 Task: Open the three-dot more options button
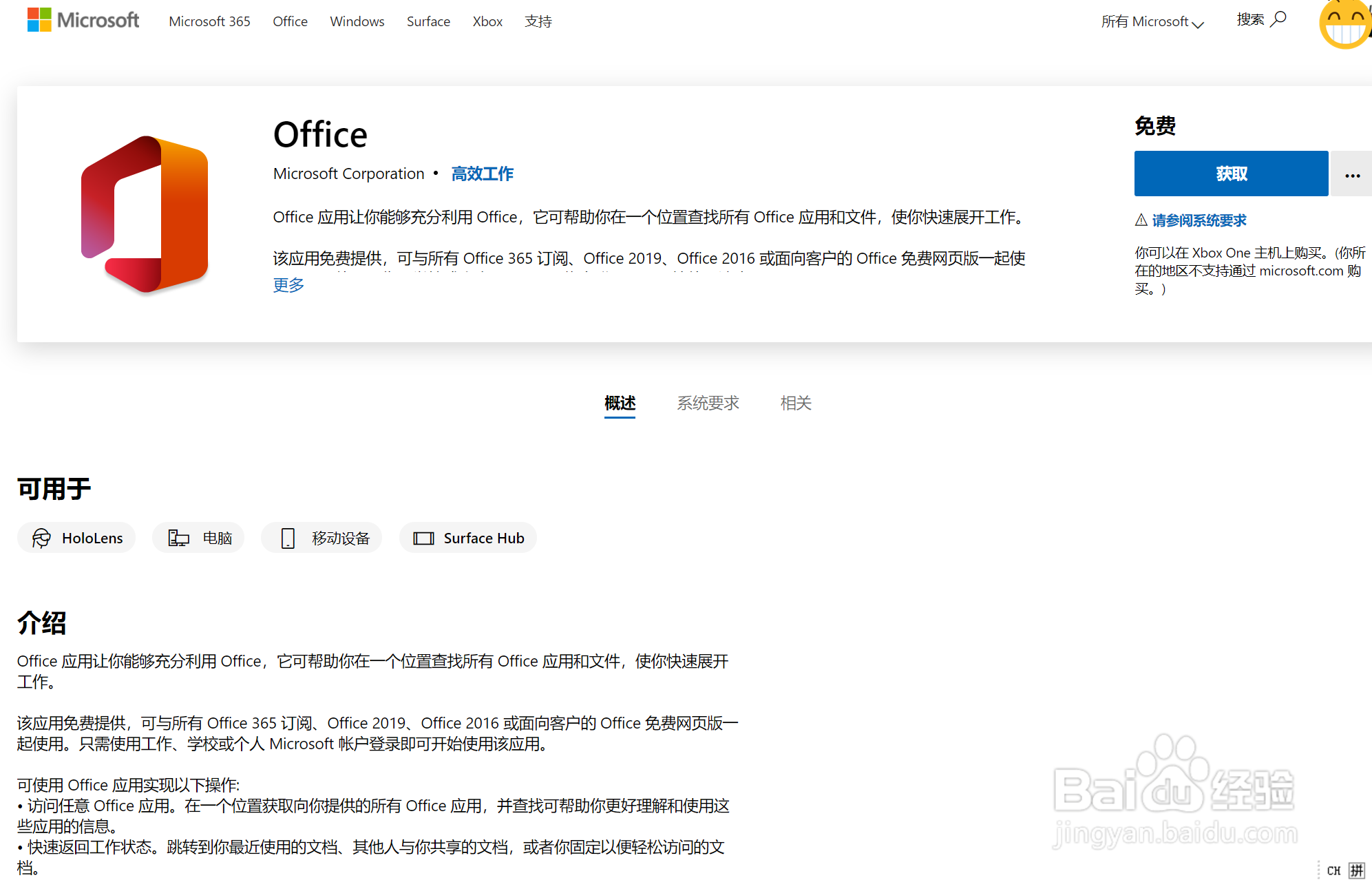pyautogui.click(x=1351, y=174)
